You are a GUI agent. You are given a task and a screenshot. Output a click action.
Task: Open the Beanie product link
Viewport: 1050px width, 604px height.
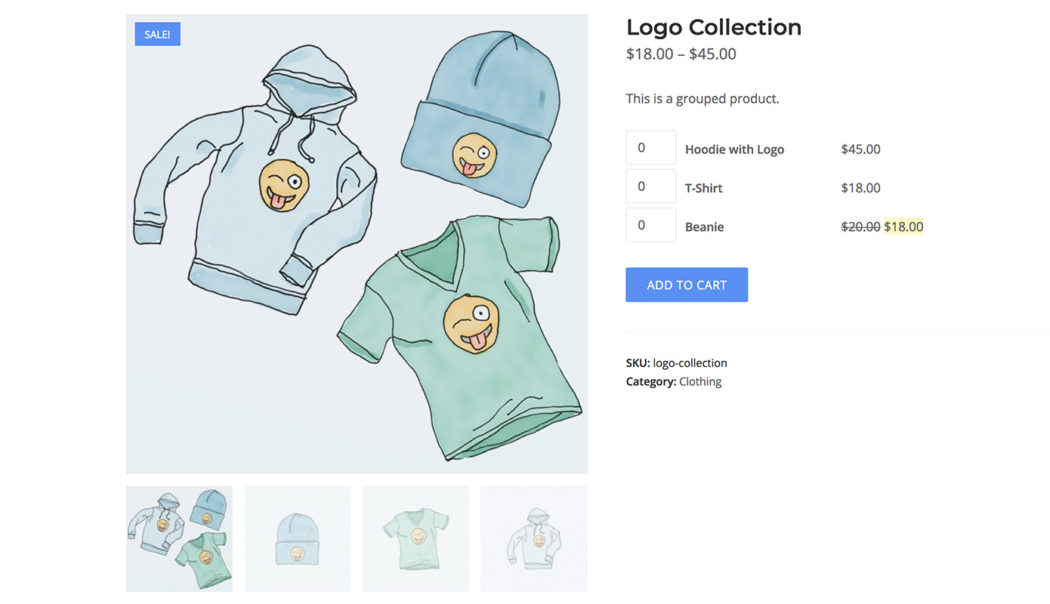point(704,226)
